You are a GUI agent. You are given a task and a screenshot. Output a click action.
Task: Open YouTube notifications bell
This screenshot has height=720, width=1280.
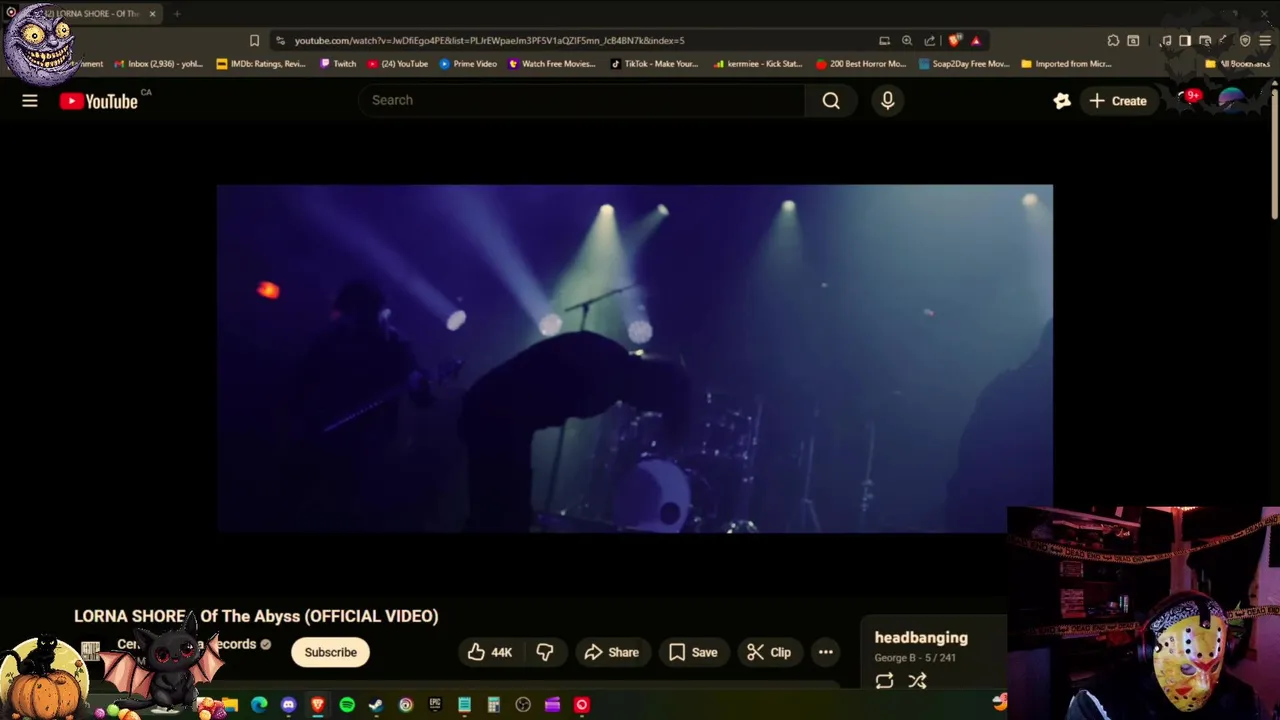tap(1187, 100)
